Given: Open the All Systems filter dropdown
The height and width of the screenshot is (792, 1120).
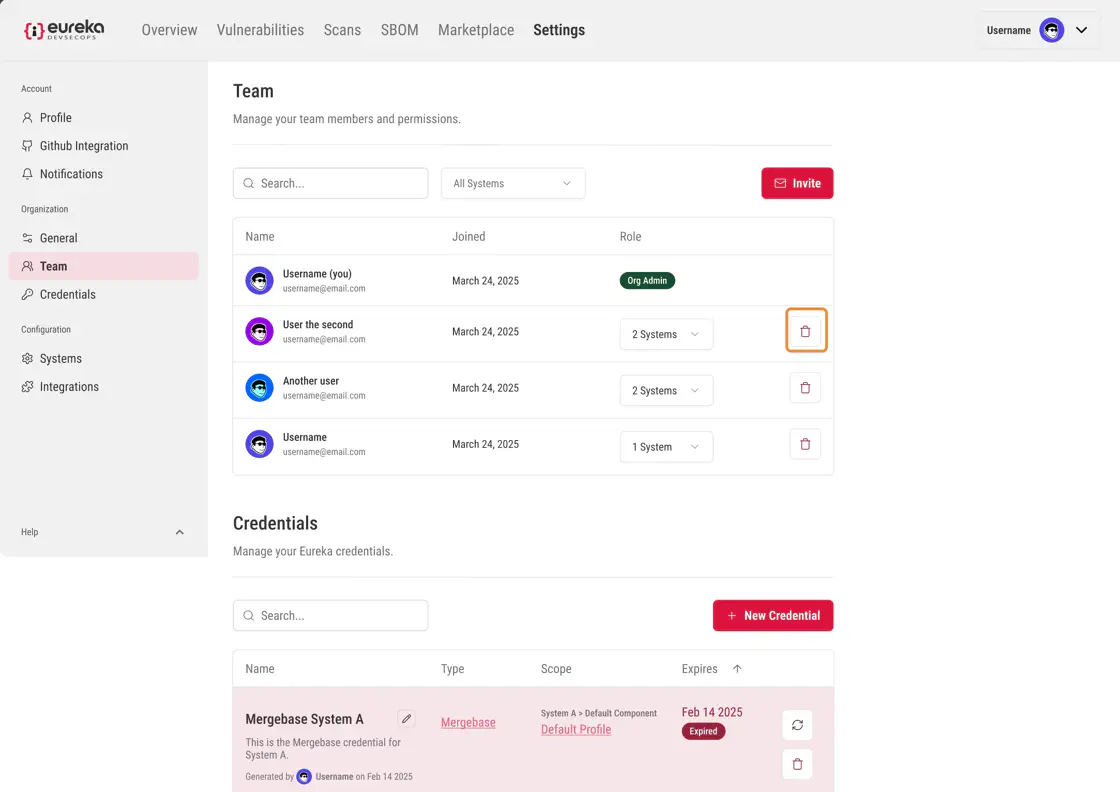Looking at the screenshot, I should pos(512,183).
